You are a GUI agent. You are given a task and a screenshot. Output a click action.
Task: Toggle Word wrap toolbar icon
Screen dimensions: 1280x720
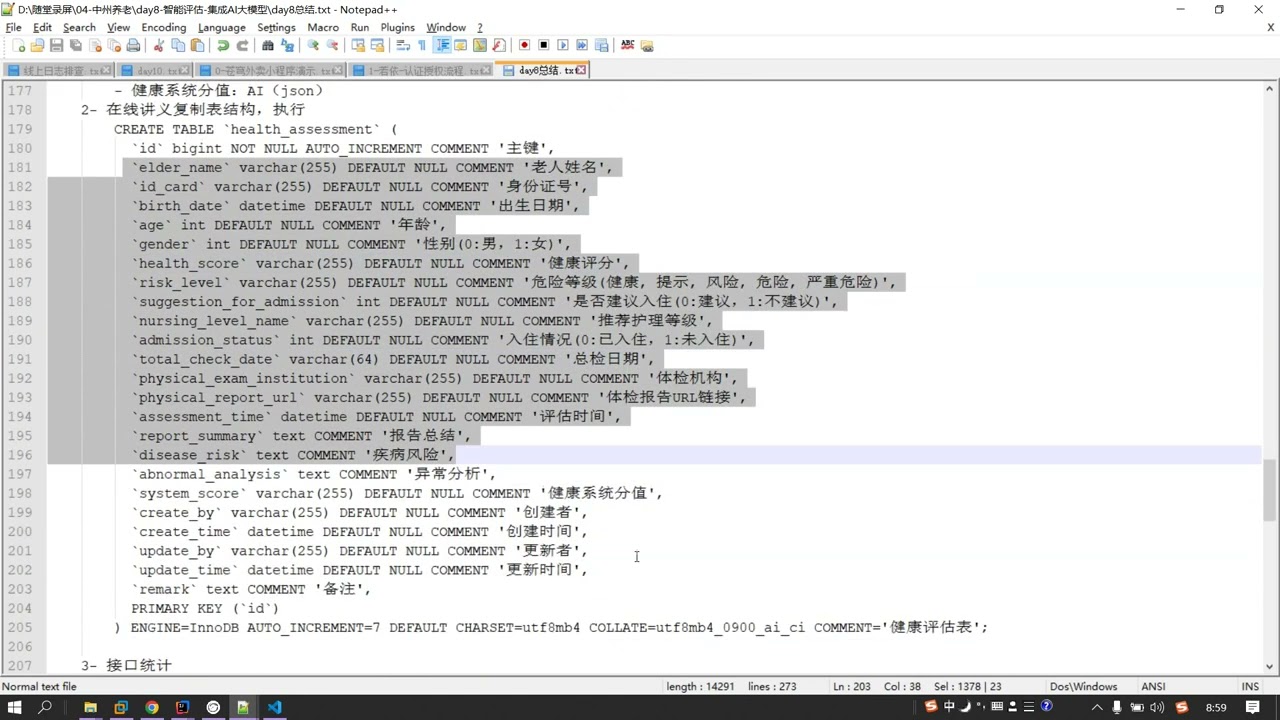(x=403, y=46)
